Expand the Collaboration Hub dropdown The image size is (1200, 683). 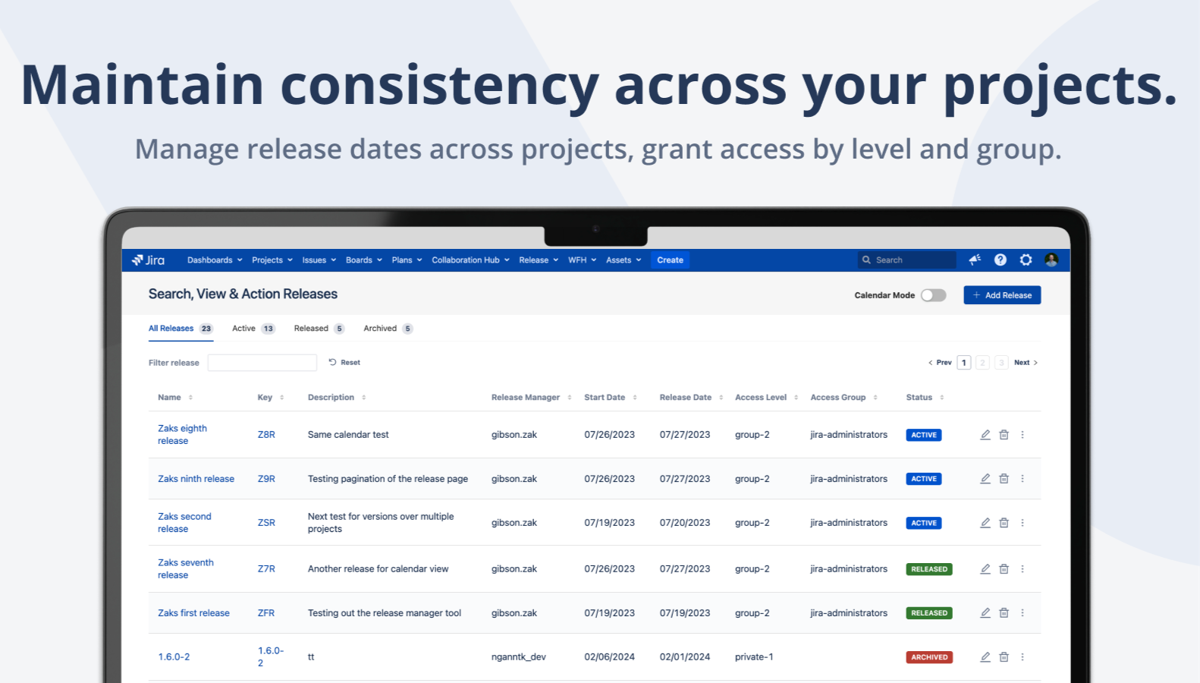pyautogui.click(x=469, y=259)
